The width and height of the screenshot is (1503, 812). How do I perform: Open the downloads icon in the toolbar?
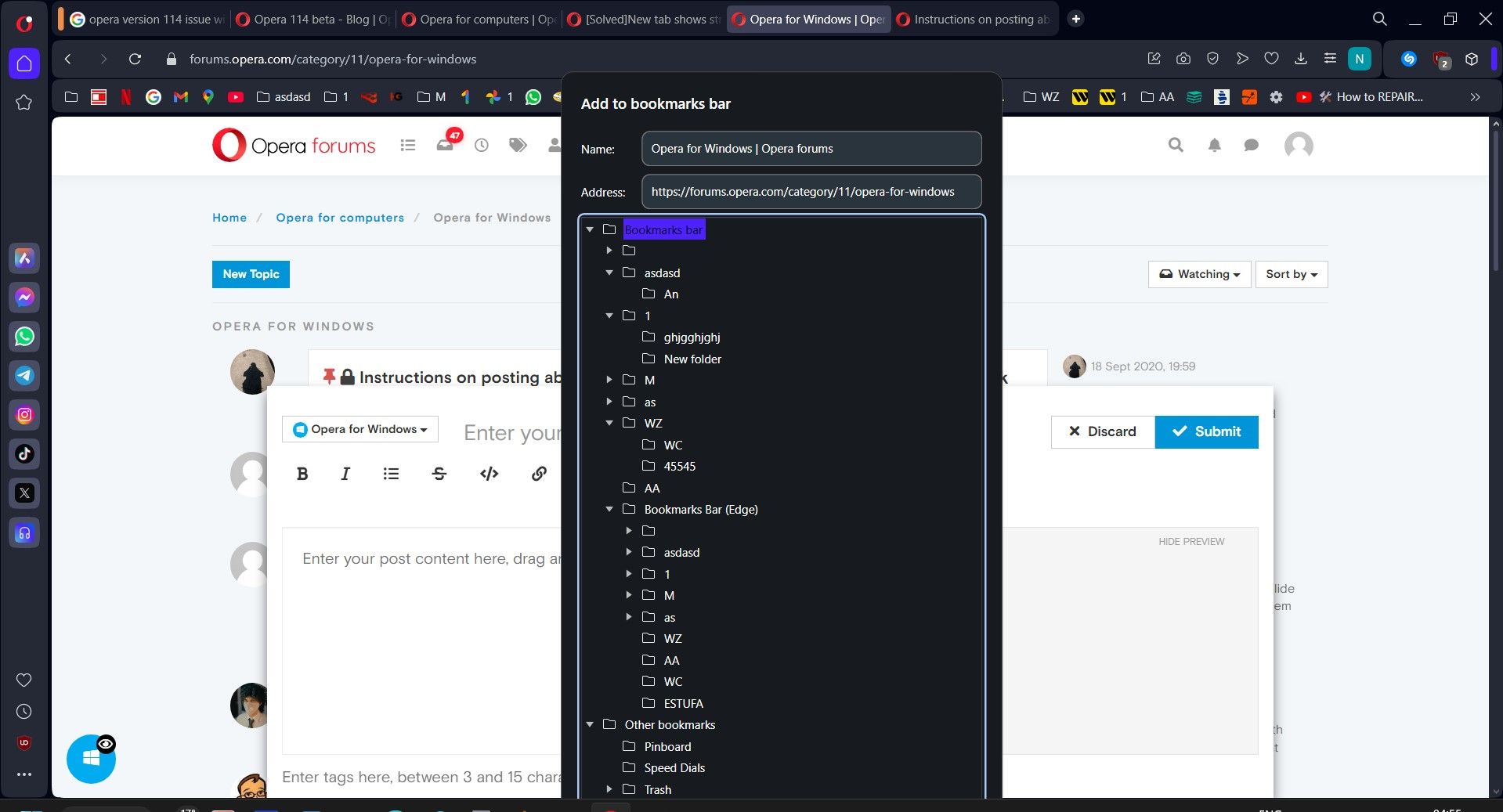click(1301, 59)
